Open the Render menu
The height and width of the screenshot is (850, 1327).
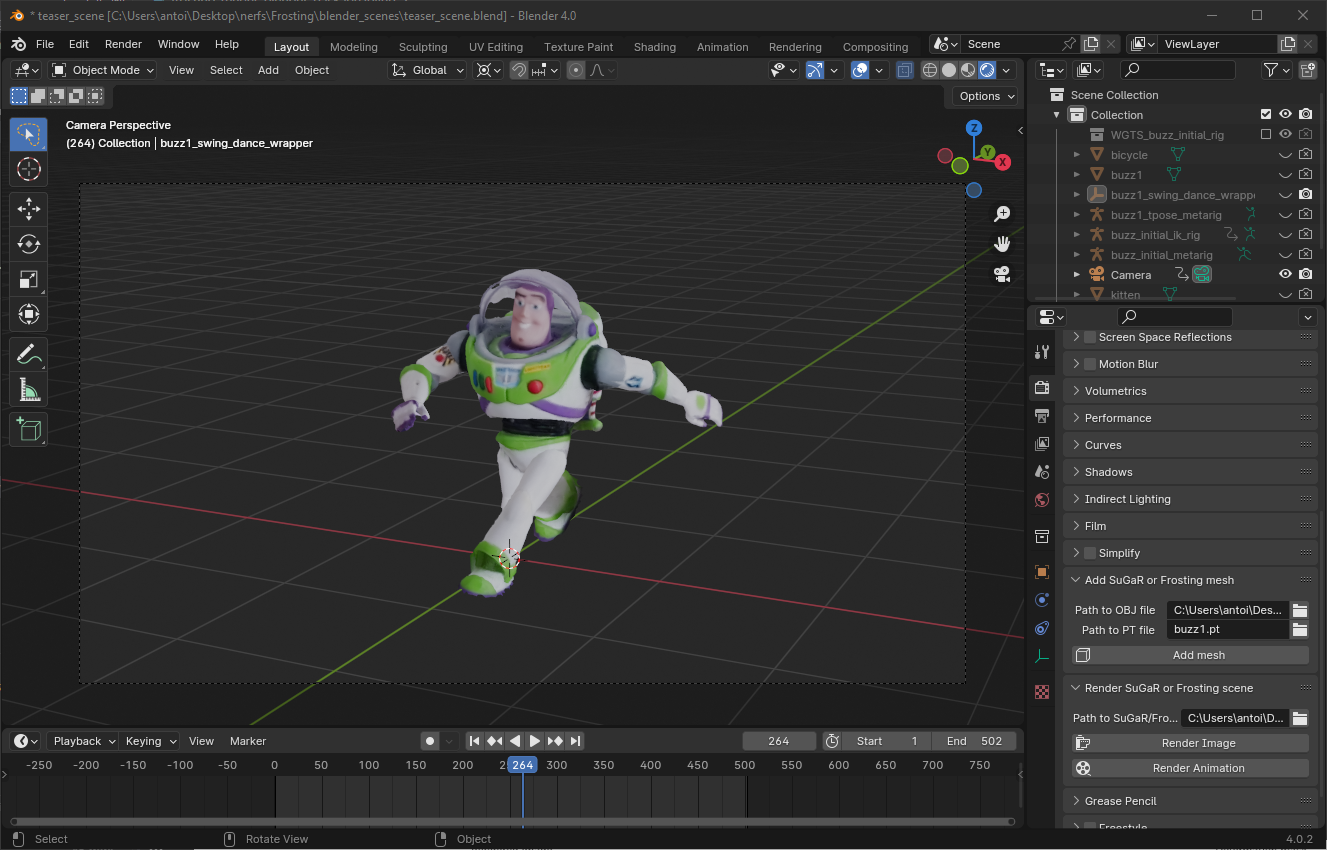[123, 44]
